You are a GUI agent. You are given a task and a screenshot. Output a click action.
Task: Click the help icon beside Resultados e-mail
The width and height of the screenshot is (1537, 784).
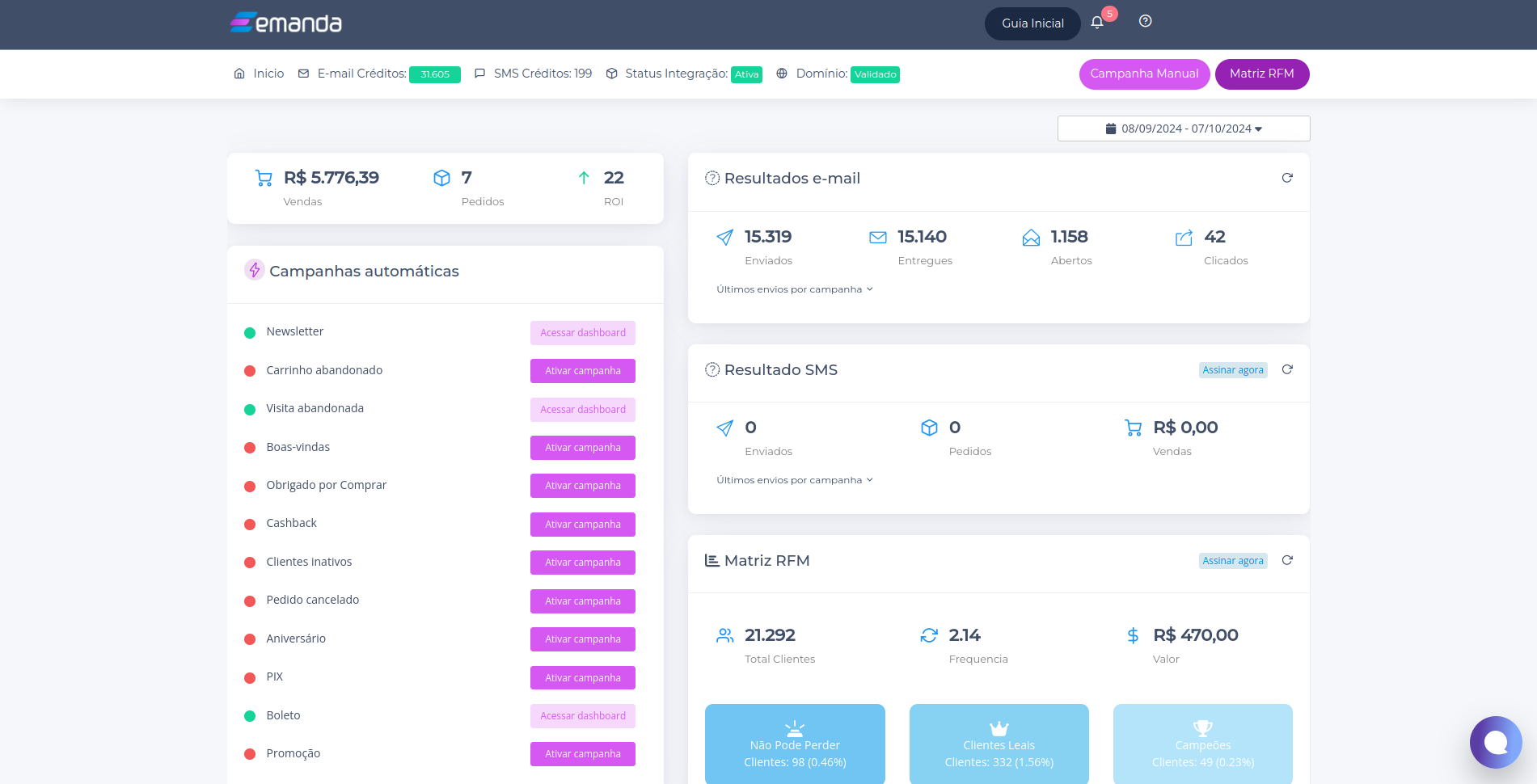(712, 178)
